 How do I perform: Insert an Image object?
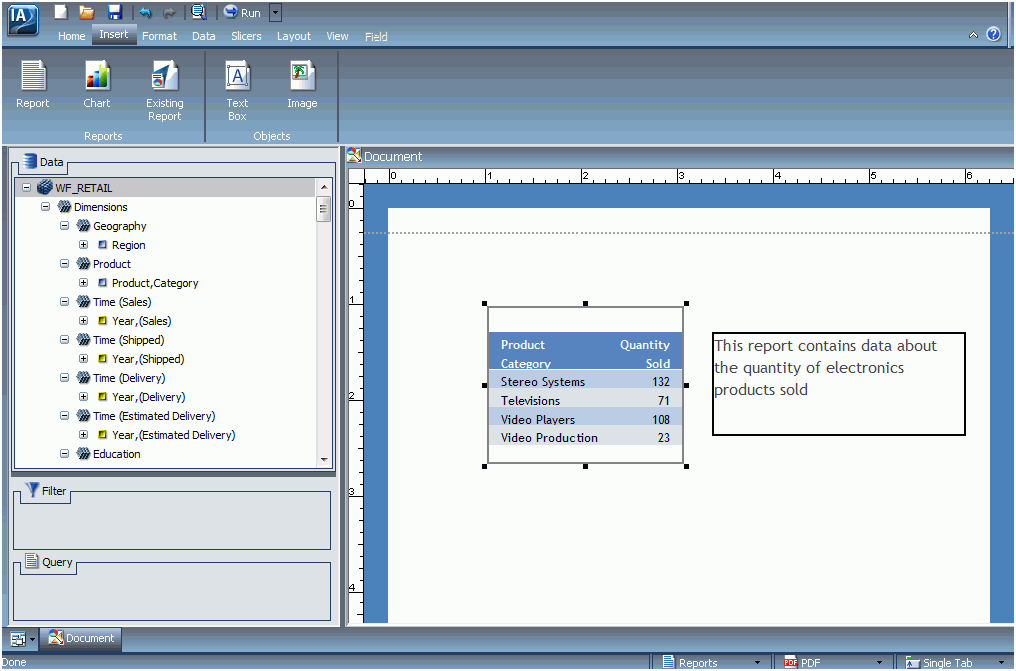(302, 84)
